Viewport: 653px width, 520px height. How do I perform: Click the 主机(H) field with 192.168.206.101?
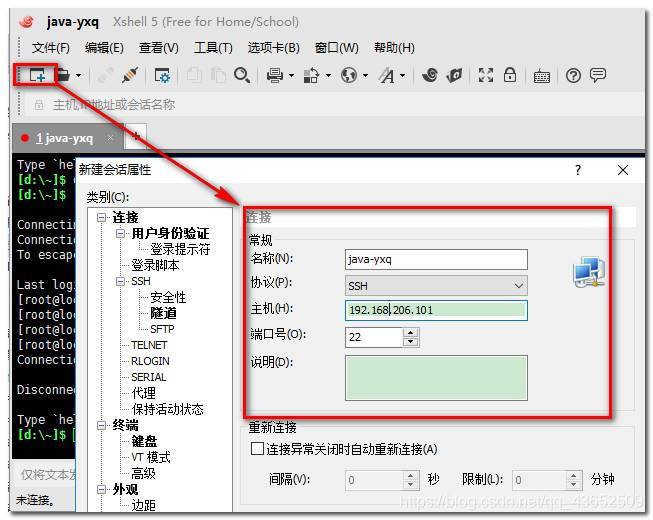436,310
